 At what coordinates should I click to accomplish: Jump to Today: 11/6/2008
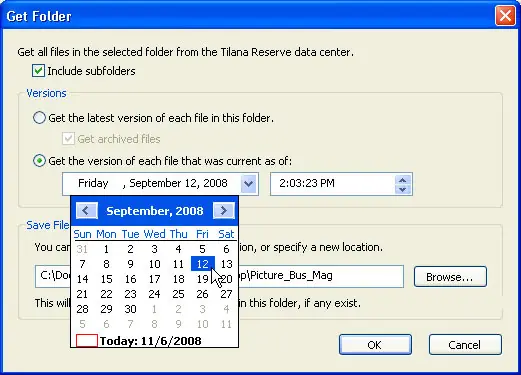click(x=139, y=341)
